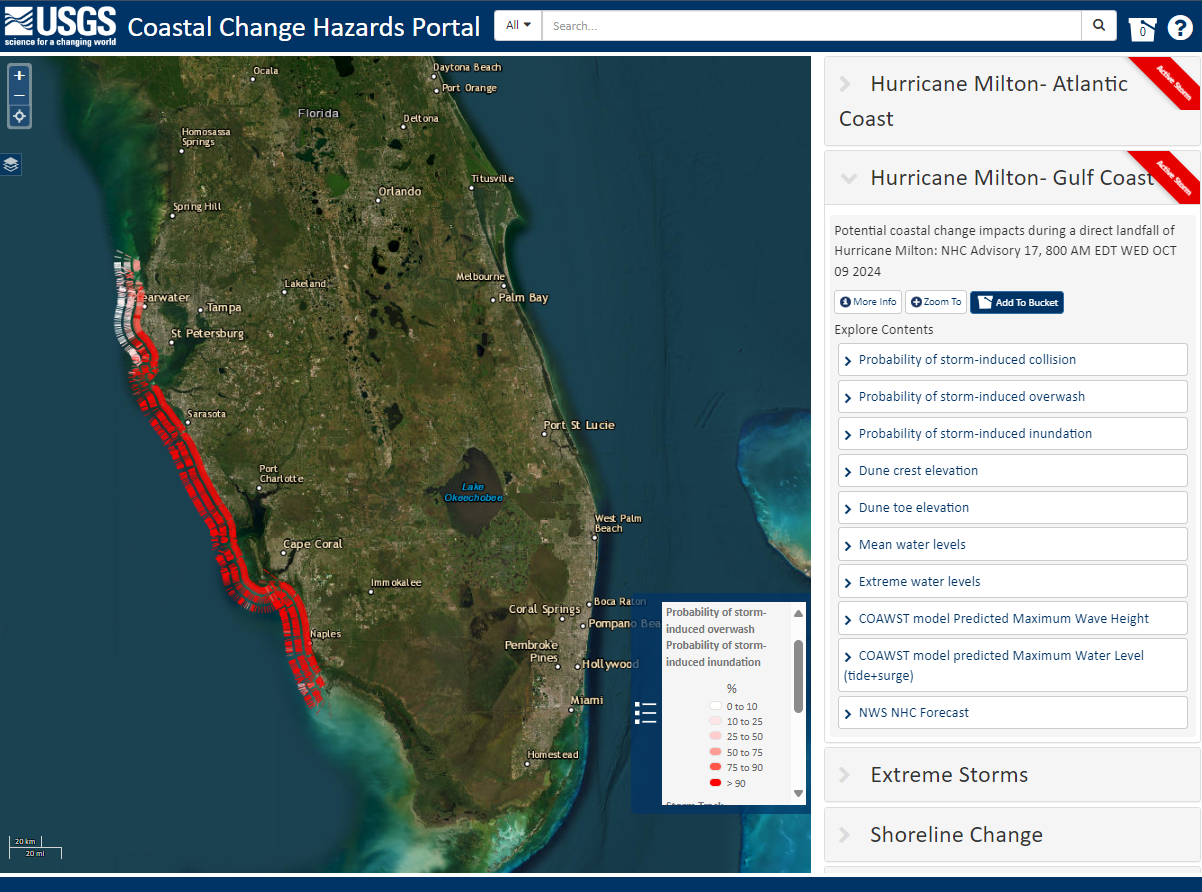
Task: Click the Explore Contents heading
Action: click(884, 329)
